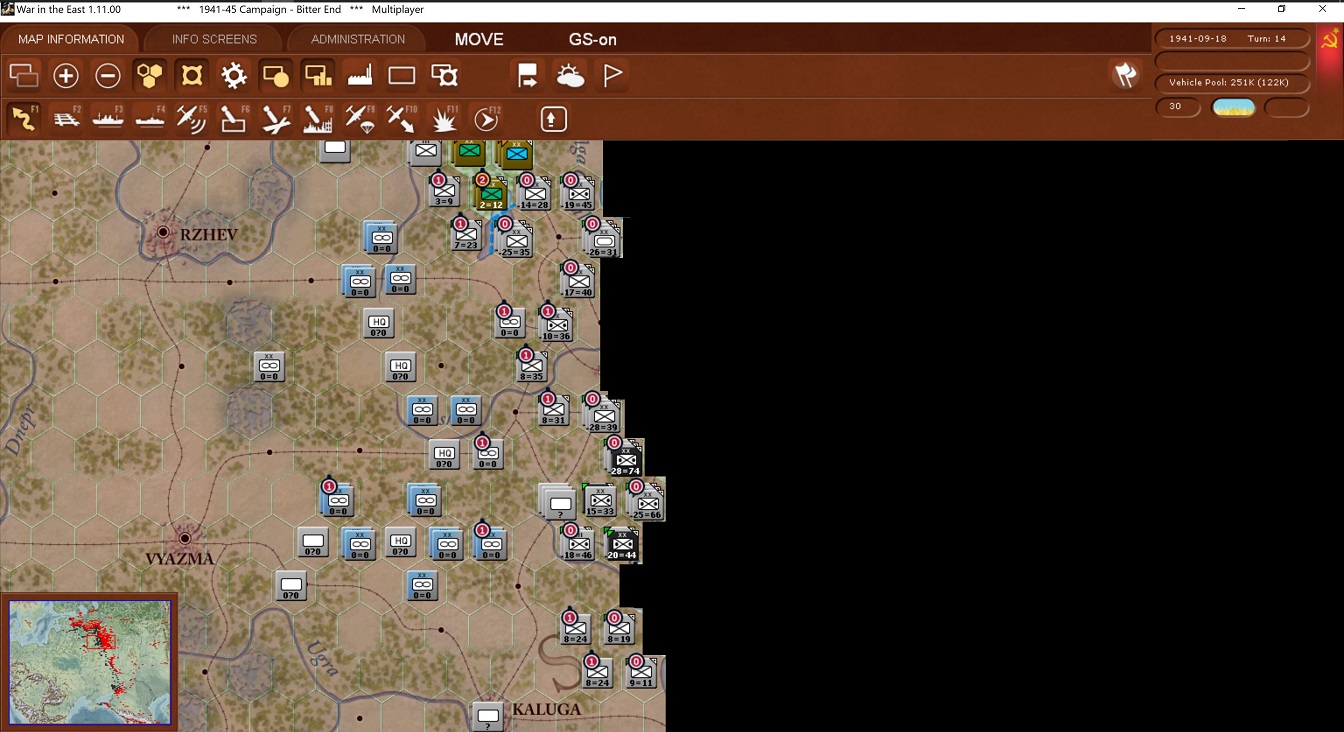The width and height of the screenshot is (1344, 732).
Task: Open the ADMINISTRATION tab
Action: point(358,39)
